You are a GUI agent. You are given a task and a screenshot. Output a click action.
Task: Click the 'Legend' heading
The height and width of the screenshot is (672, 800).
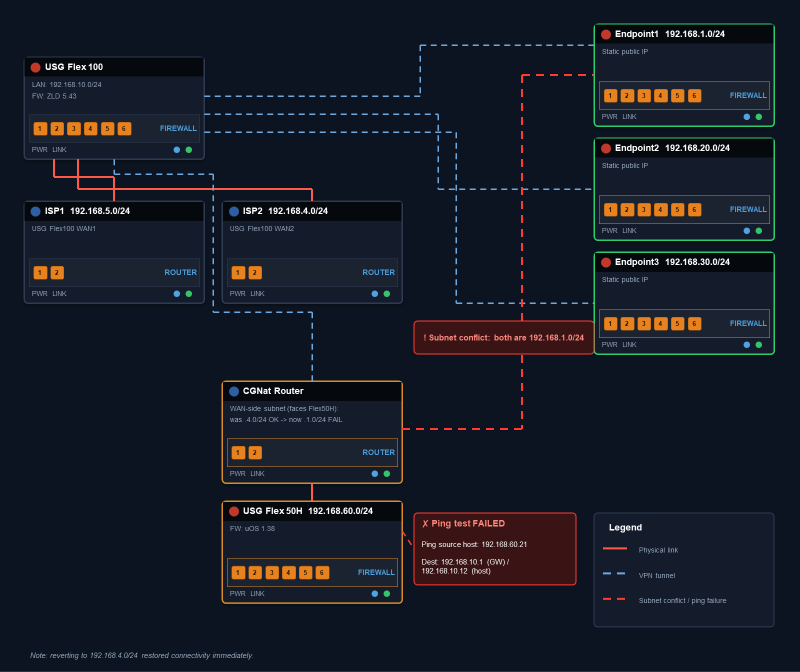tap(625, 528)
